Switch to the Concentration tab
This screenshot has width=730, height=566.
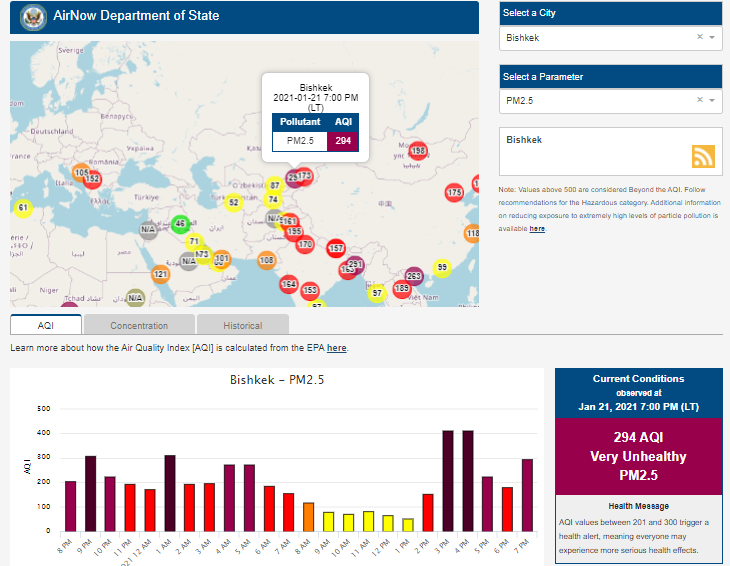pos(139,325)
